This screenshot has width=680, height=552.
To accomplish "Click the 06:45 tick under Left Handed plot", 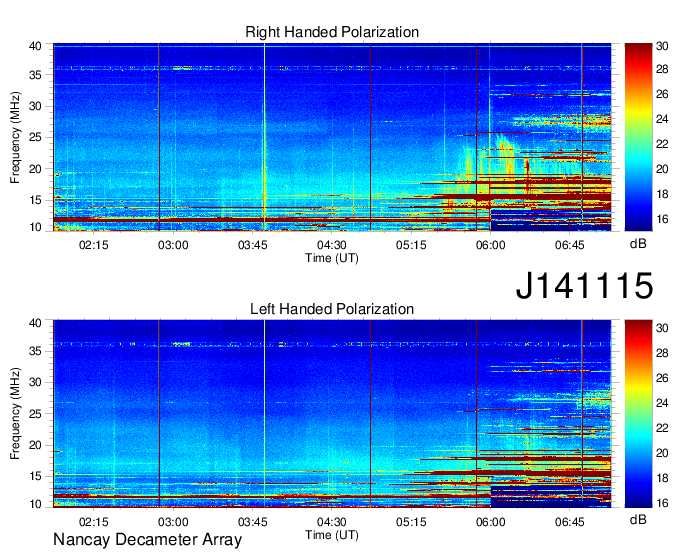I will [570, 522].
